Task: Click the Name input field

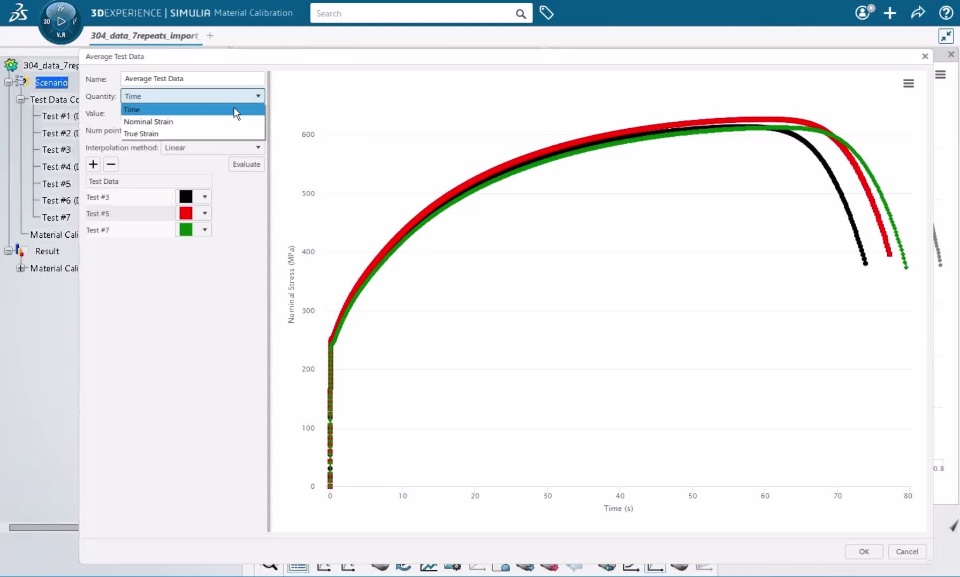Action: pyautogui.click(x=192, y=78)
